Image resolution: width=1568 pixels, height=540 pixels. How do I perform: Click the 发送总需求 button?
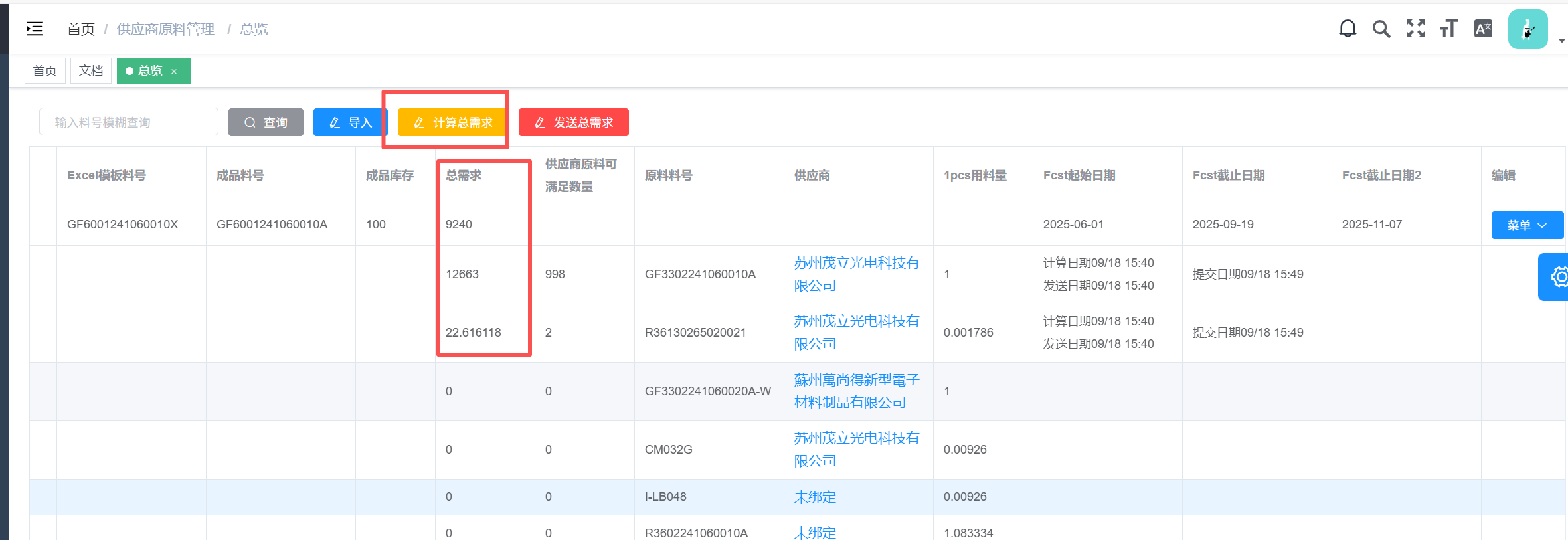(573, 122)
